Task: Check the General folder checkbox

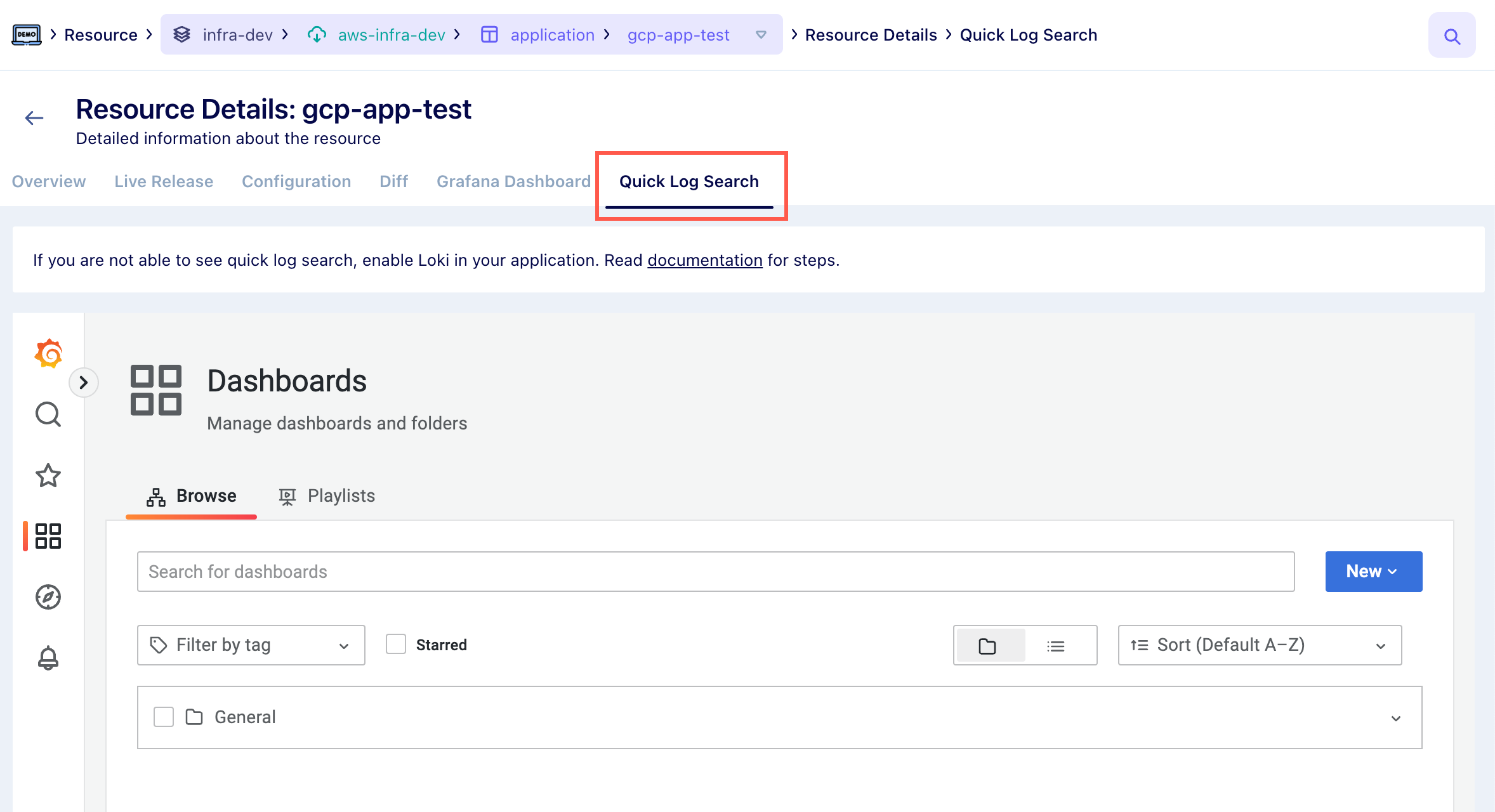Action: pyautogui.click(x=164, y=717)
